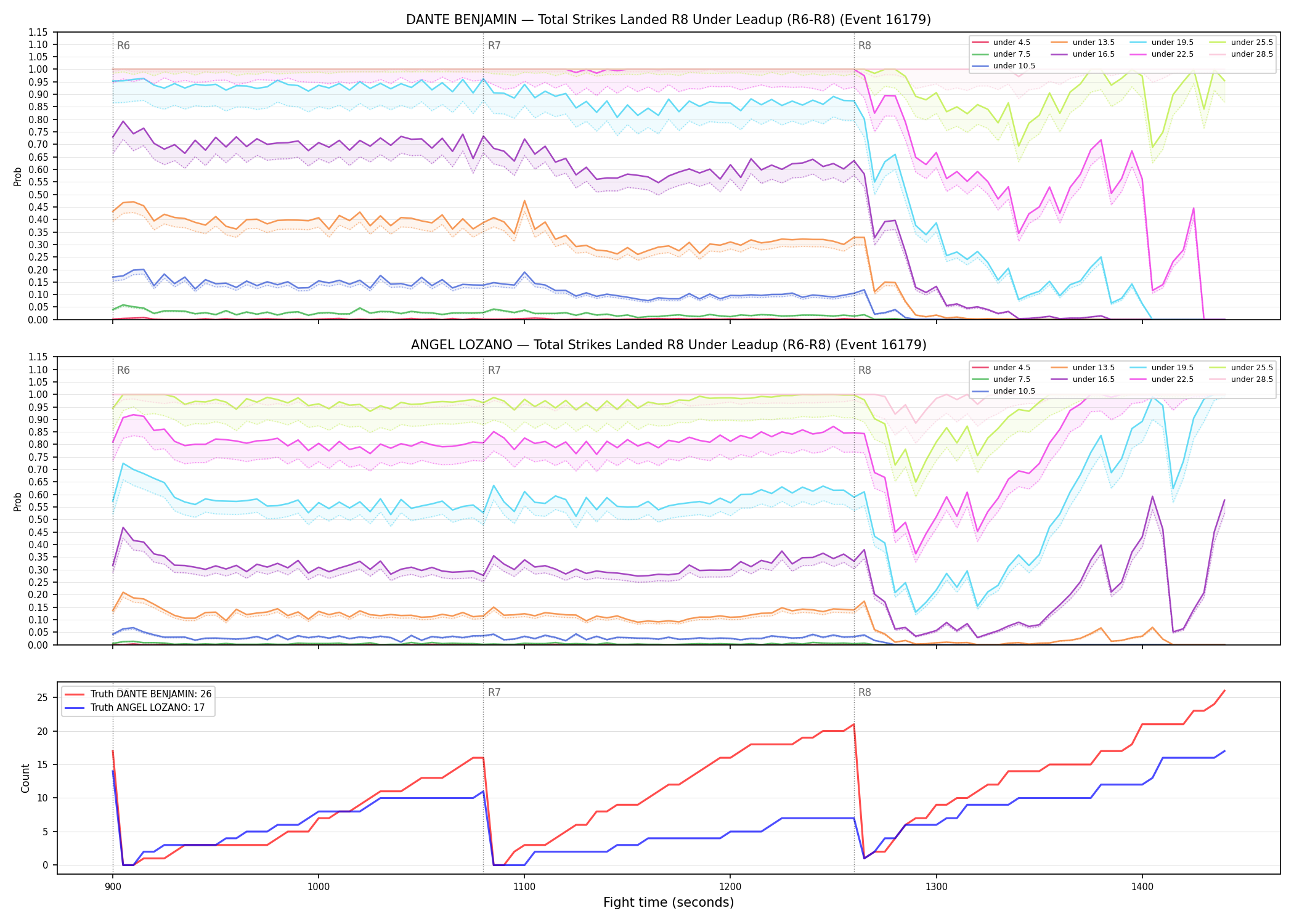1294x924 pixels.
Task: Select 'under 25.5' in Dante Benjamin legend
Action: pos(1241,43)
